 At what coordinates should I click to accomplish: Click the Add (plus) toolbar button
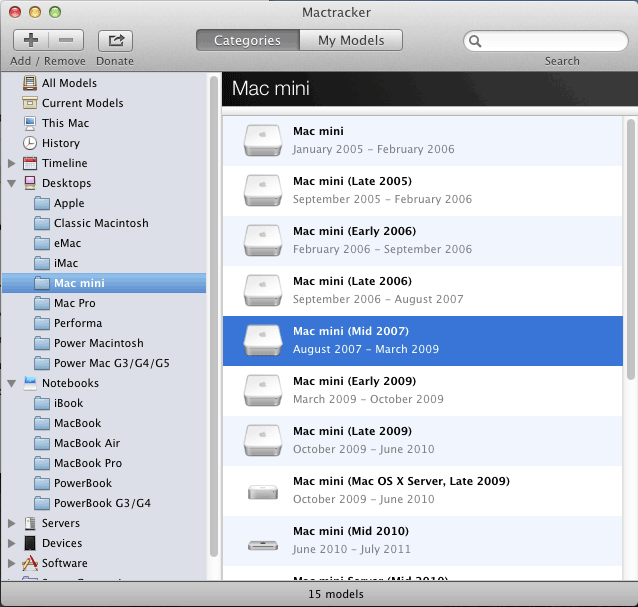[x=31, y=40]
